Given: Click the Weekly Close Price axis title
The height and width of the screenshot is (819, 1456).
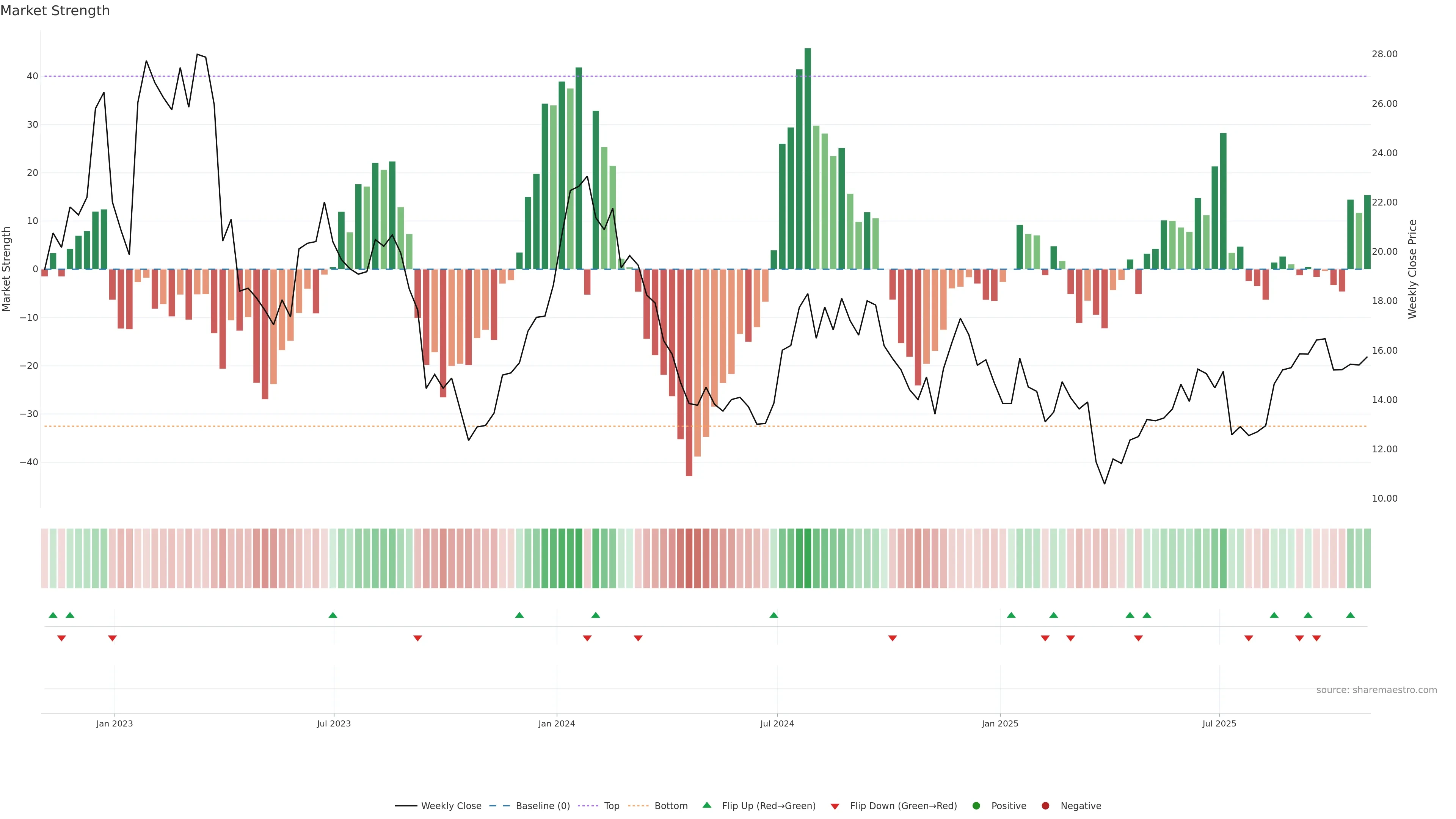Looking at the screenshot, I should (1412, 269).
